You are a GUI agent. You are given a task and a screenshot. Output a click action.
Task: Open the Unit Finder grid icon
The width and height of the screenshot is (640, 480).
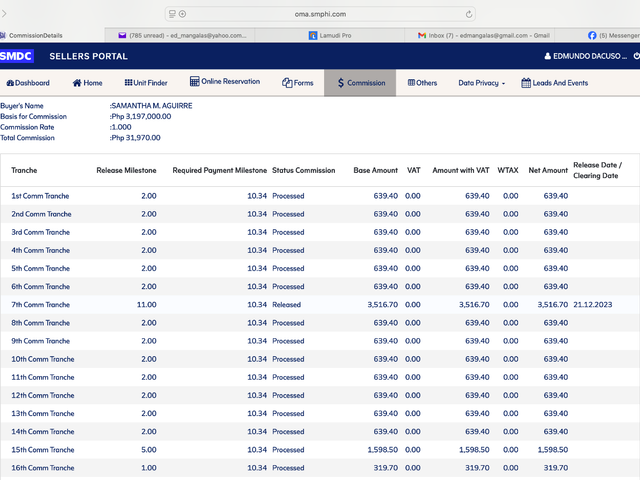[128, 82]
